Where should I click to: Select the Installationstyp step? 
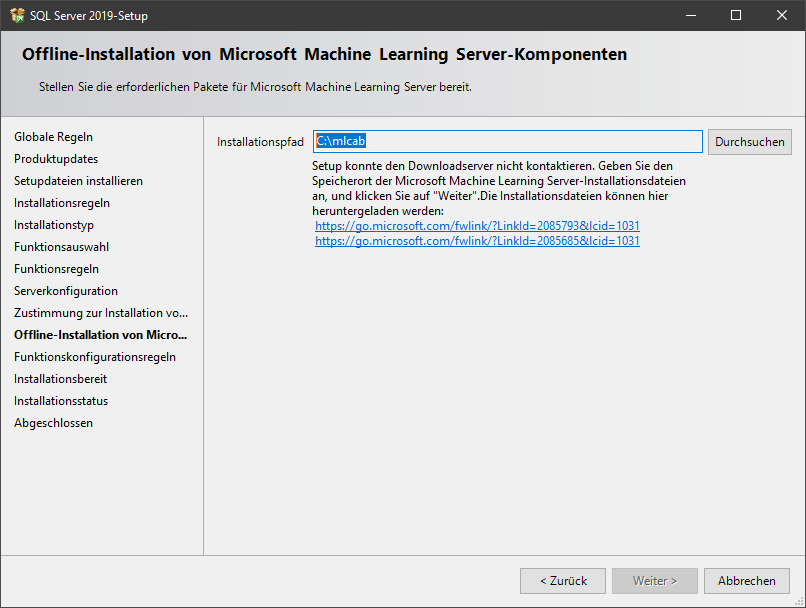[54, 225]
